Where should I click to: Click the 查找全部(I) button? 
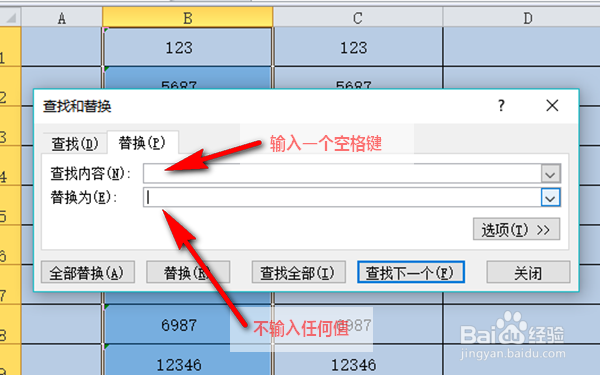(298, 272)
